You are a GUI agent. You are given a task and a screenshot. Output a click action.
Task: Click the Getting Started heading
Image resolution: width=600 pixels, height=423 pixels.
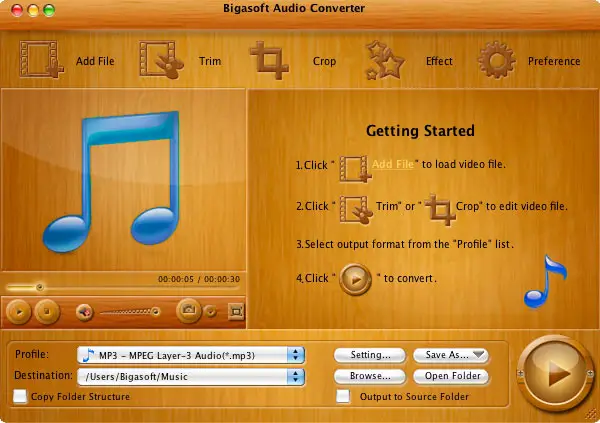click(420, 131)
